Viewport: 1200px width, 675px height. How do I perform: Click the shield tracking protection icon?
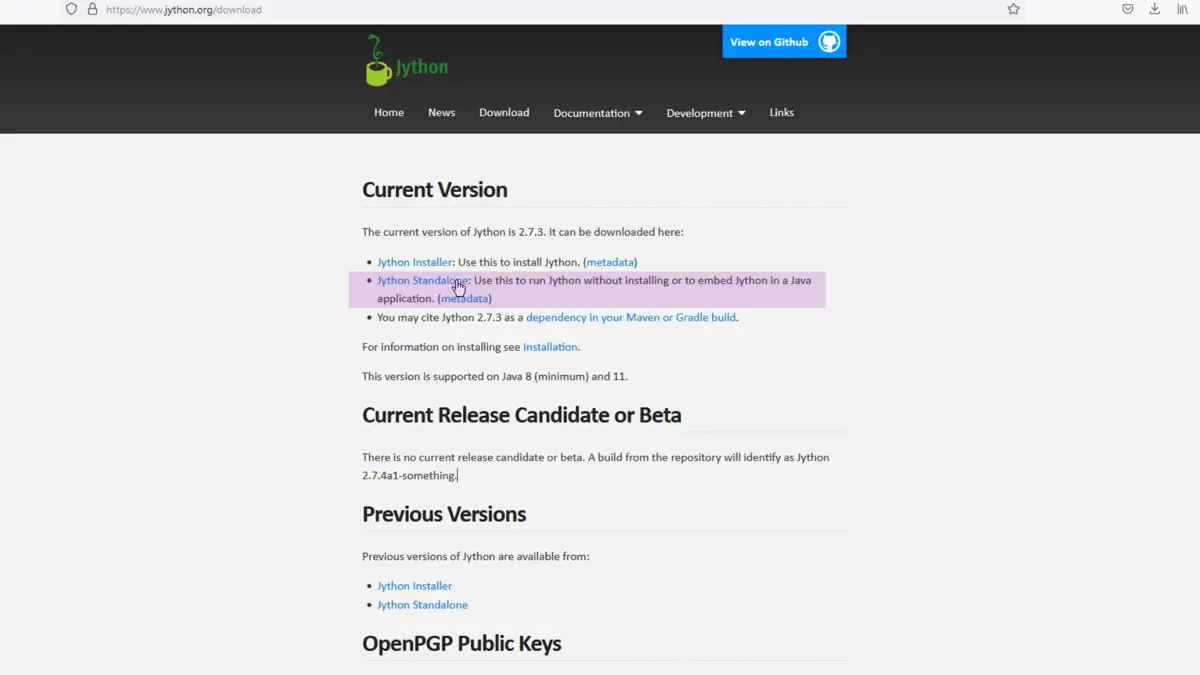pyautogui.click(x=71, y=9)
